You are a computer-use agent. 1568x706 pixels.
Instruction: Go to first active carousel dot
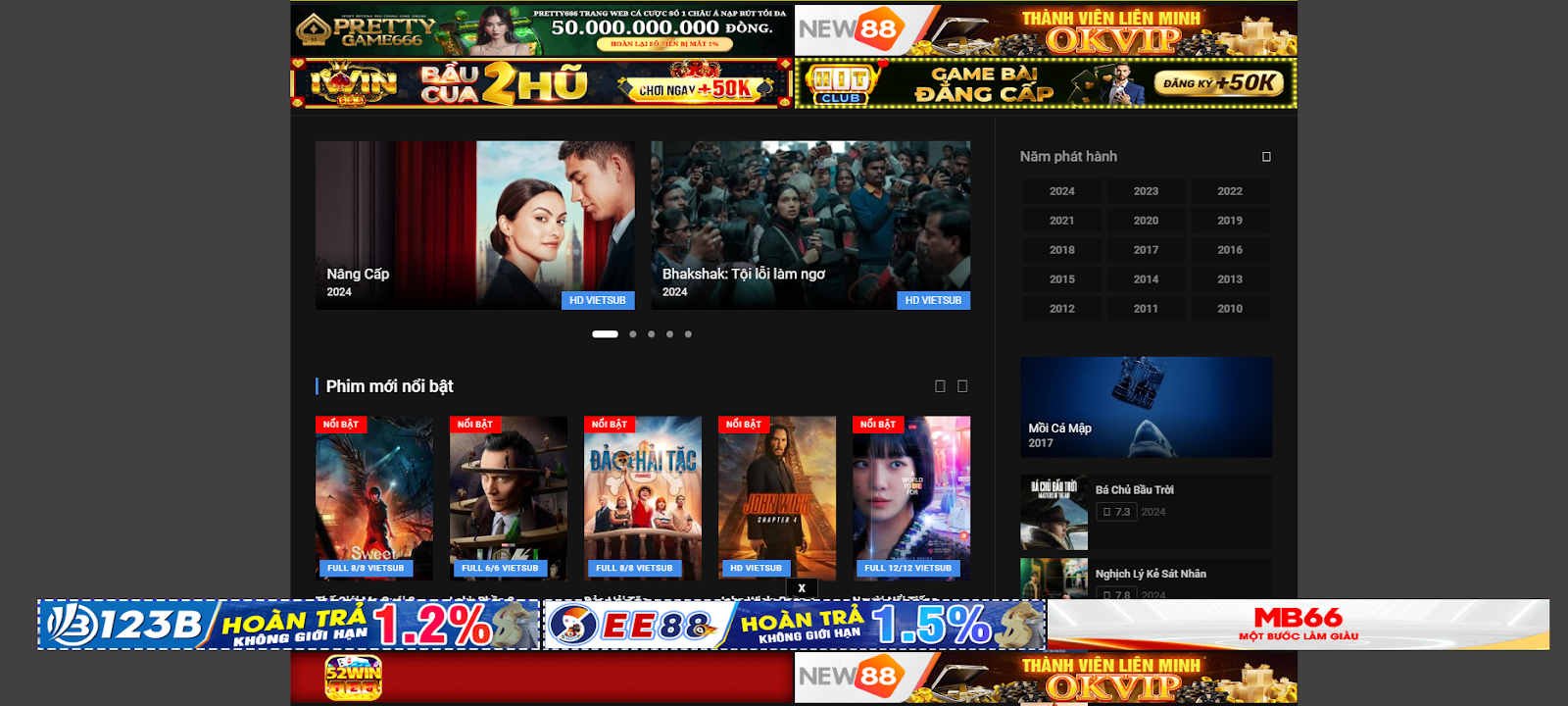coord(605,334)
